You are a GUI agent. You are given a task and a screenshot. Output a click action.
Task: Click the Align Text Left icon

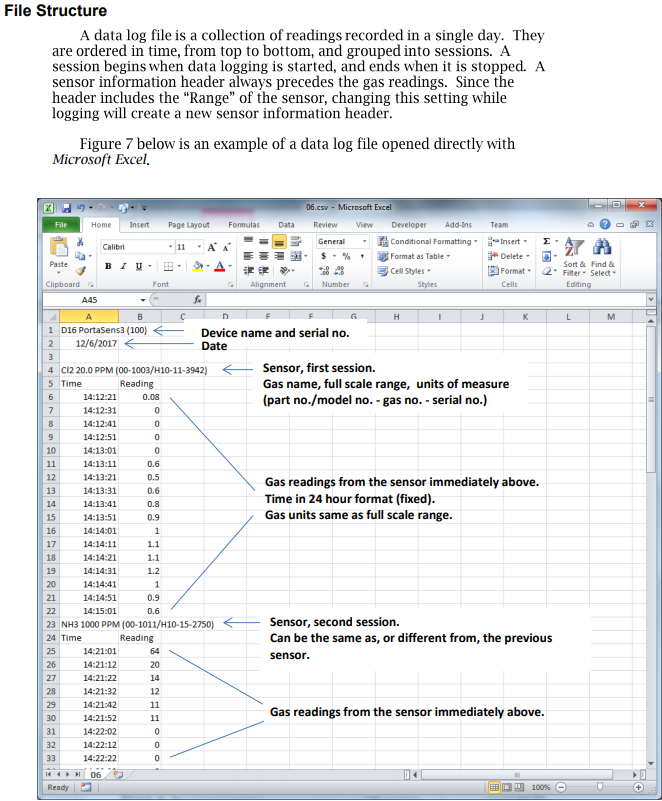click(248, 256)
